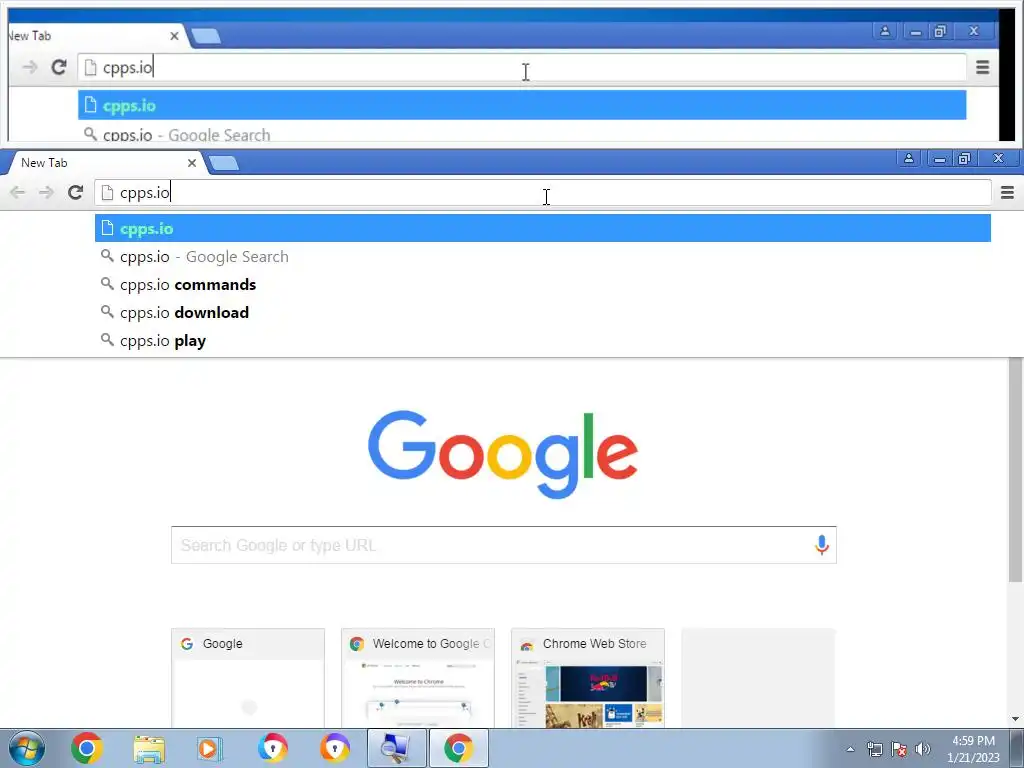
Task: Click the background window's address bar
Action: [x=522, y=67]
